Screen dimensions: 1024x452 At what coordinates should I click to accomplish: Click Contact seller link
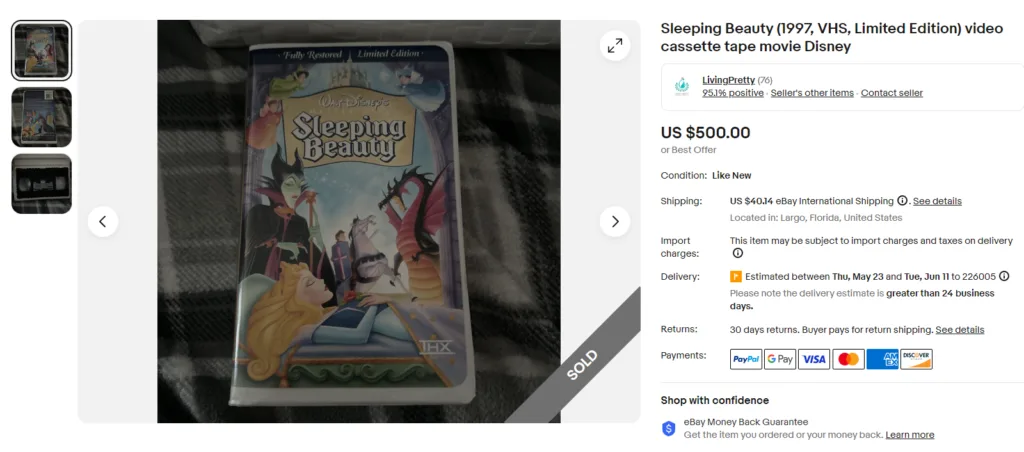coord(891,93)
